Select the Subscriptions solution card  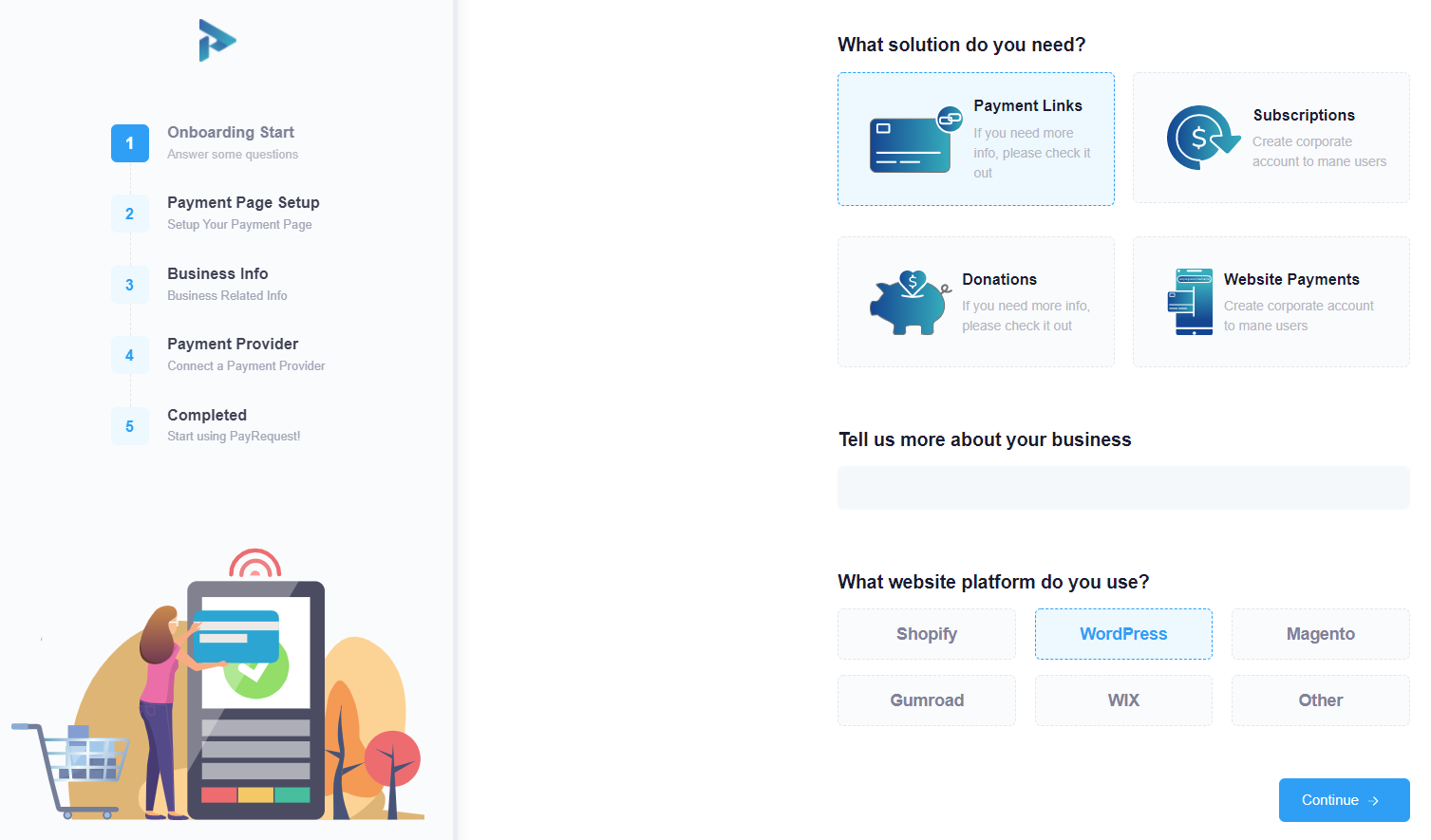[x=1271, y=138]
